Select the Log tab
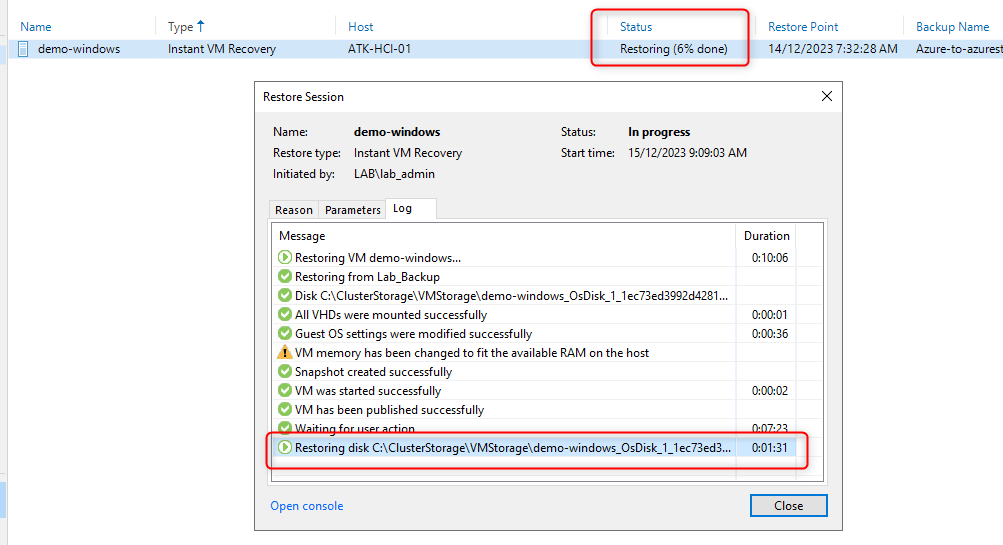The image size is (1003, 545). click(x=401, y=209)
